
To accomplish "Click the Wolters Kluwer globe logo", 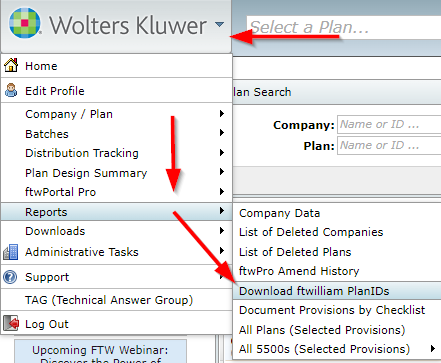I will 25,23.
